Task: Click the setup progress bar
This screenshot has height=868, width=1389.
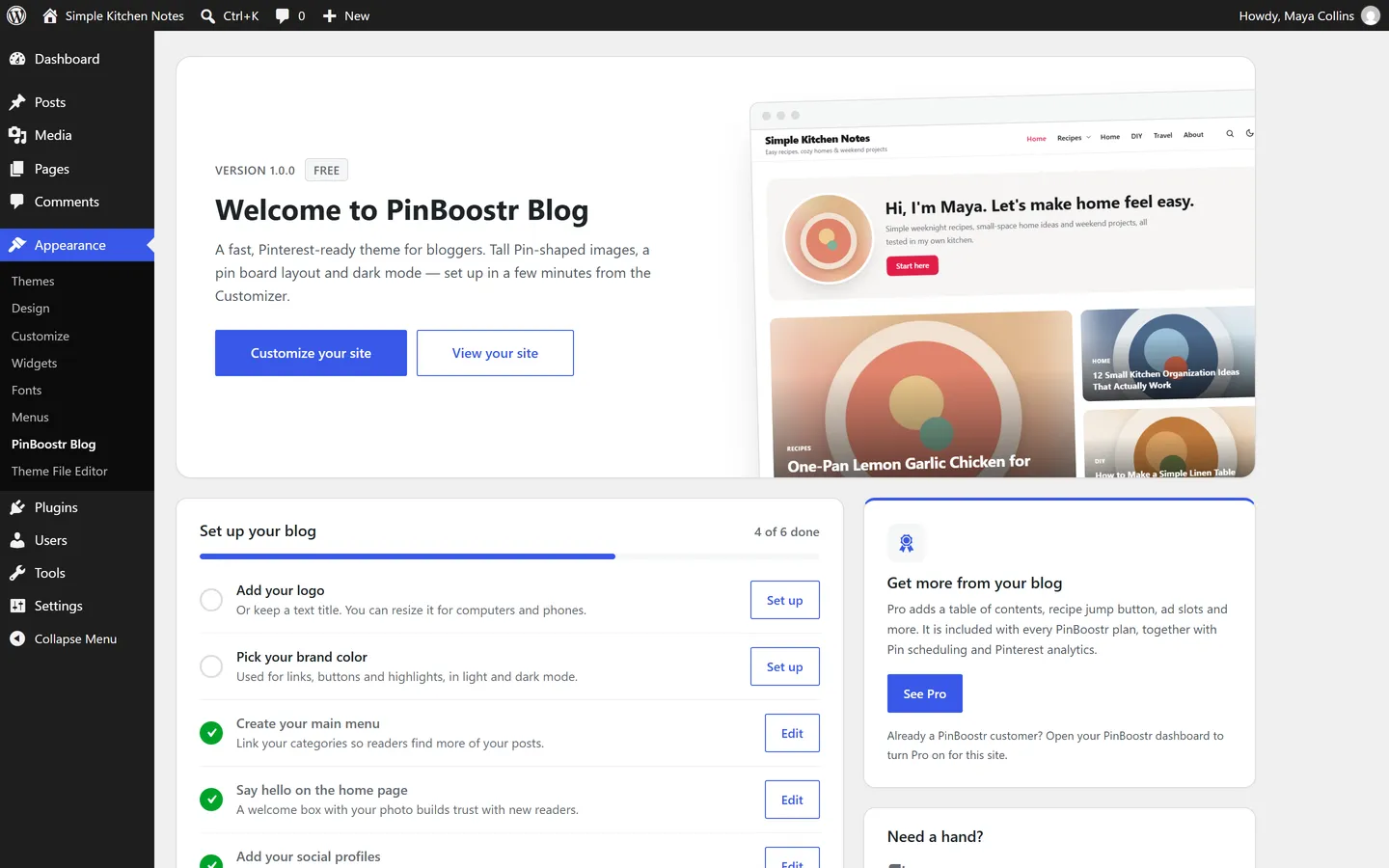Action: click(x=509, y=556)
